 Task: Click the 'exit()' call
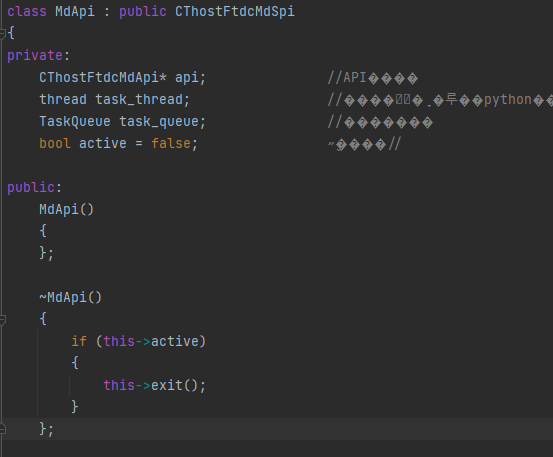coord(175,385)
